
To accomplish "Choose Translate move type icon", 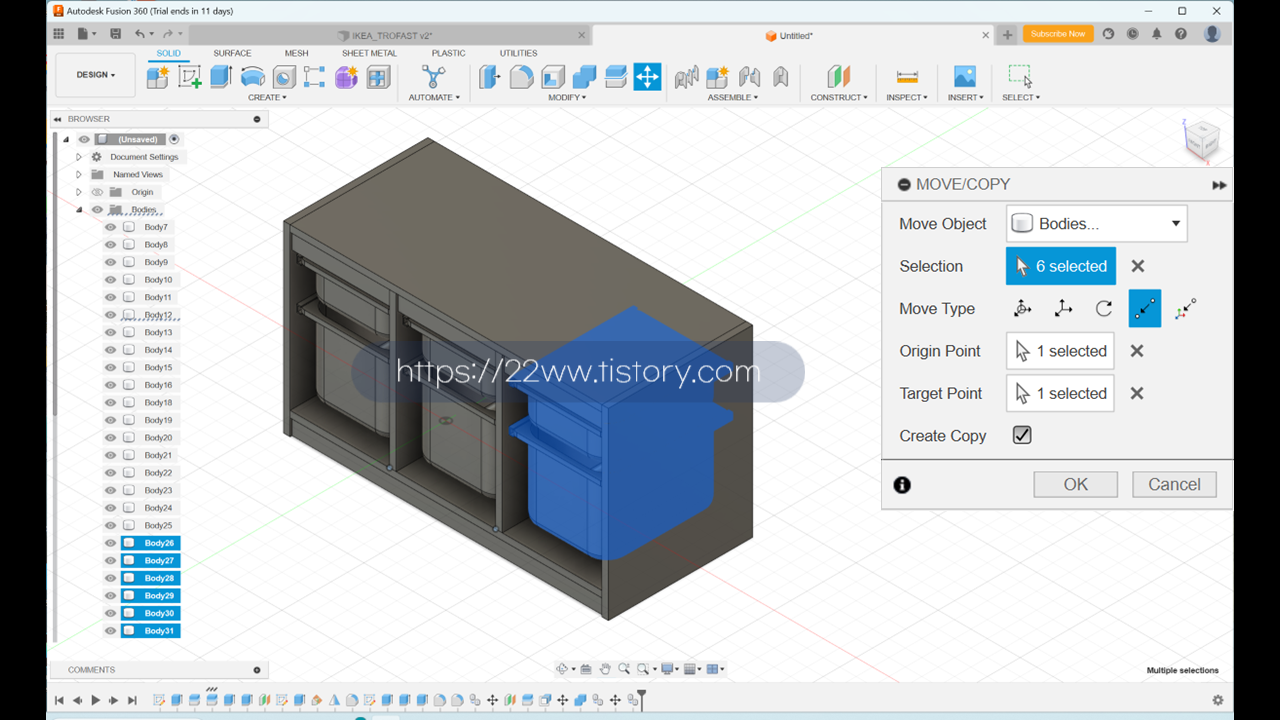I will 1063,309.
